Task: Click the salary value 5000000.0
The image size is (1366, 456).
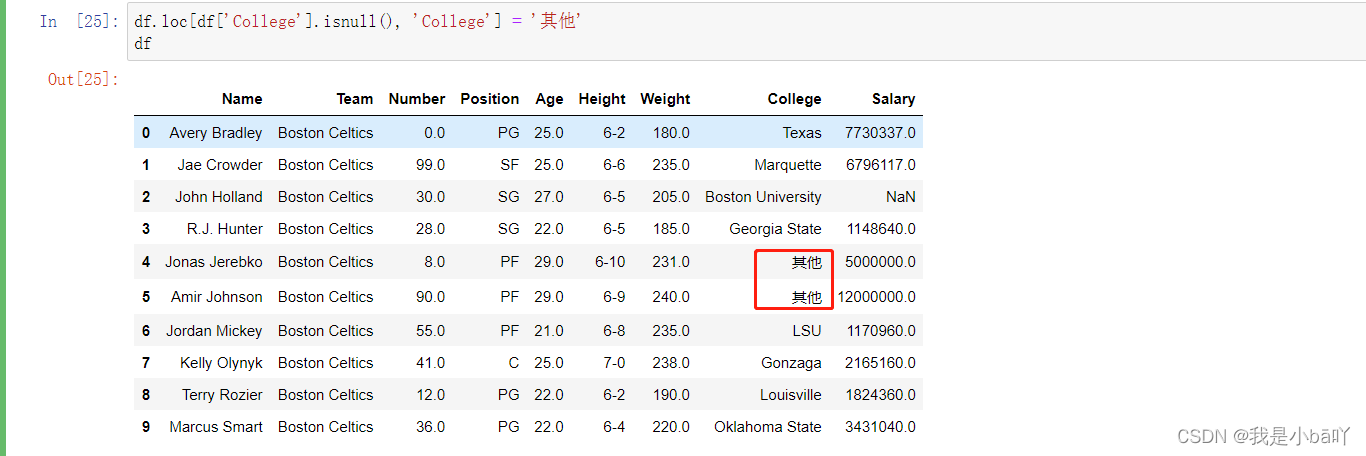Action: (x=880, y=262)
